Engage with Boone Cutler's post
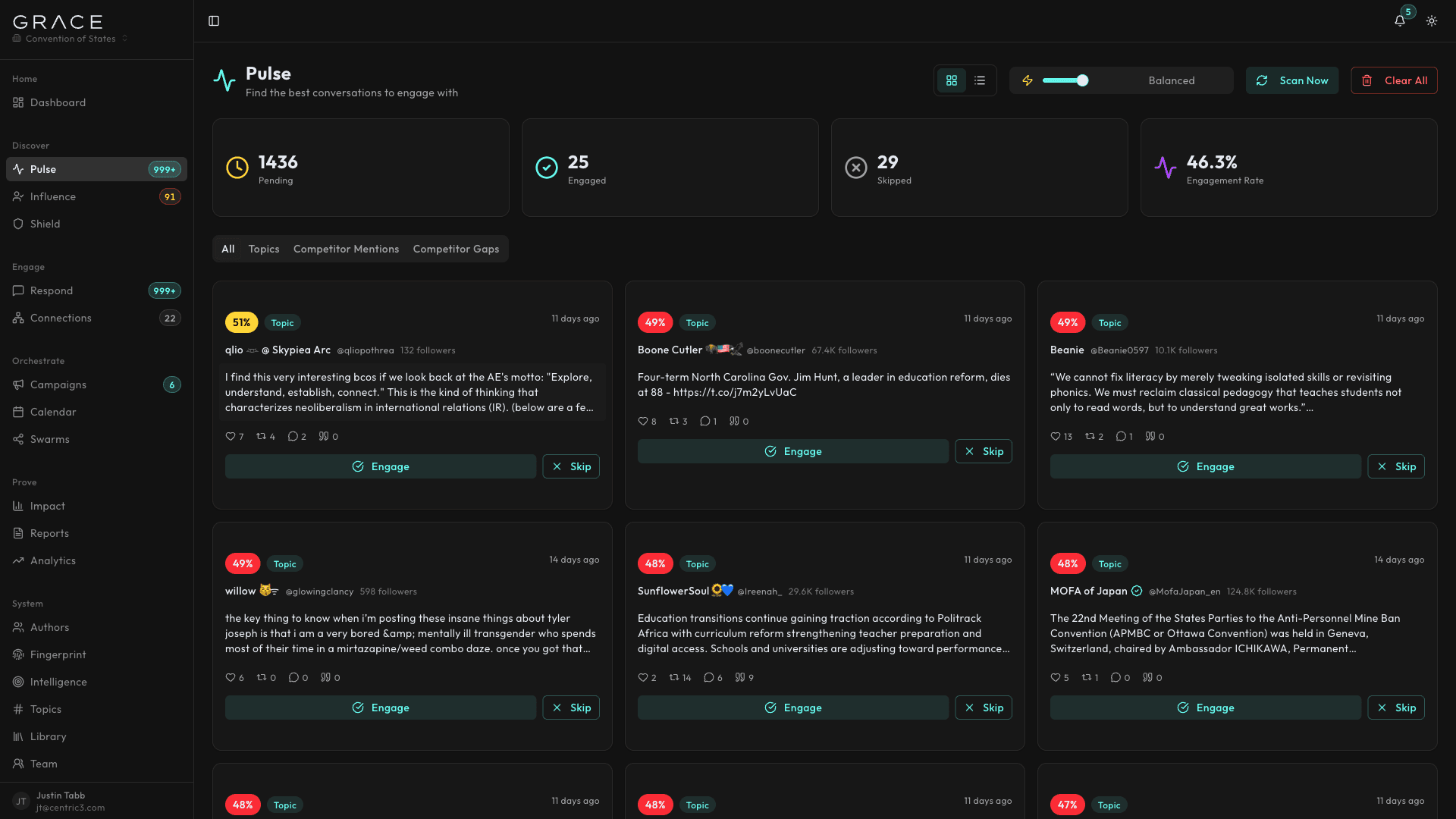Screen dimensions: 1456x819 click(x=792, y=451)
